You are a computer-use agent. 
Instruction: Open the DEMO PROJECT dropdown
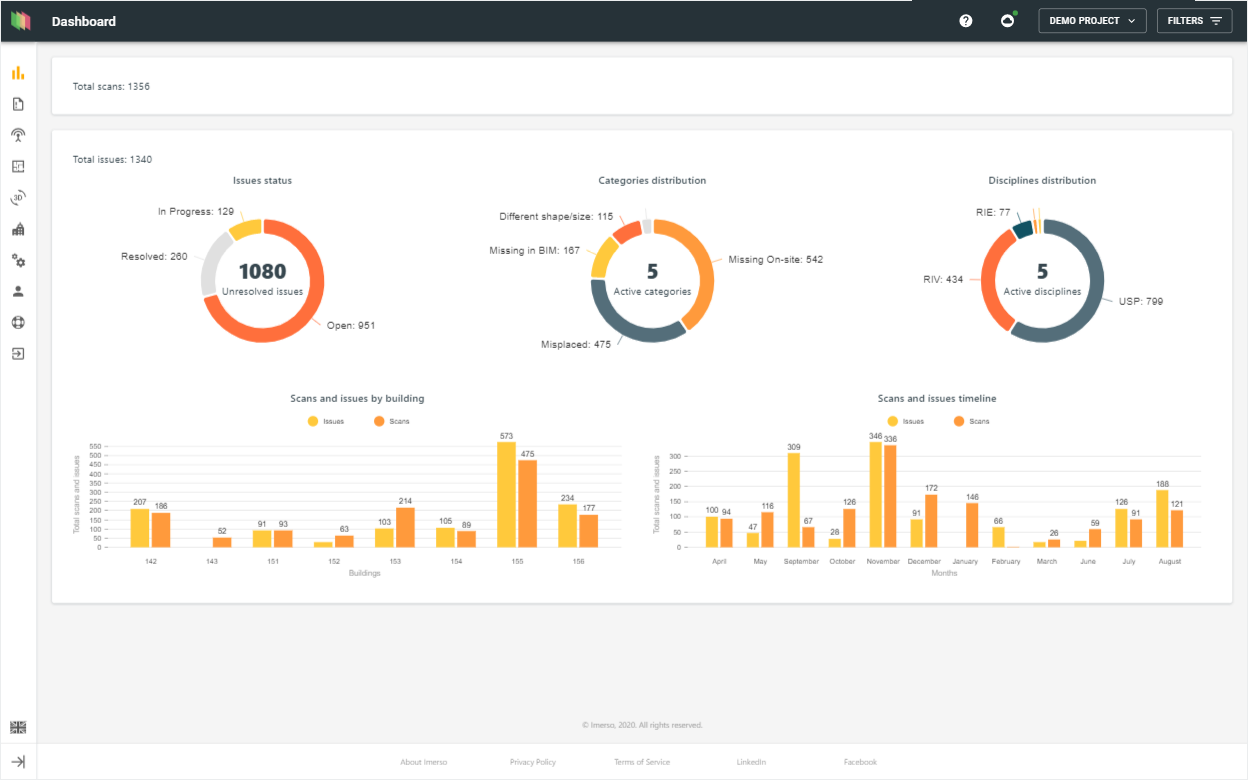click(1092, 20)
